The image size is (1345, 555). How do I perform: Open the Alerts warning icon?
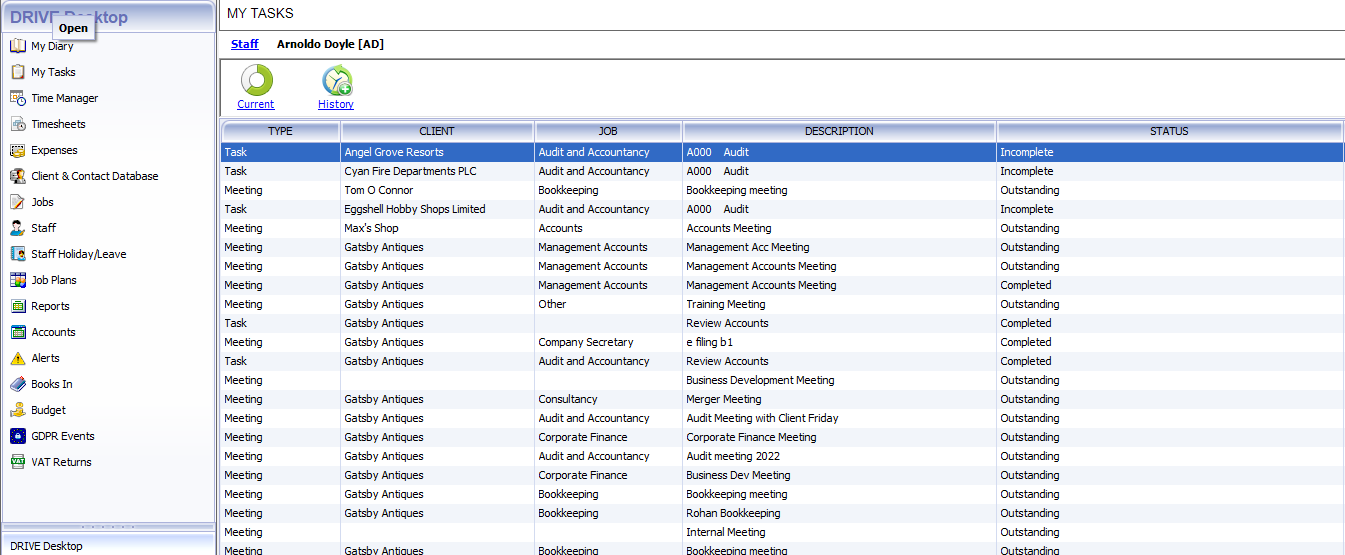(17, 358)
